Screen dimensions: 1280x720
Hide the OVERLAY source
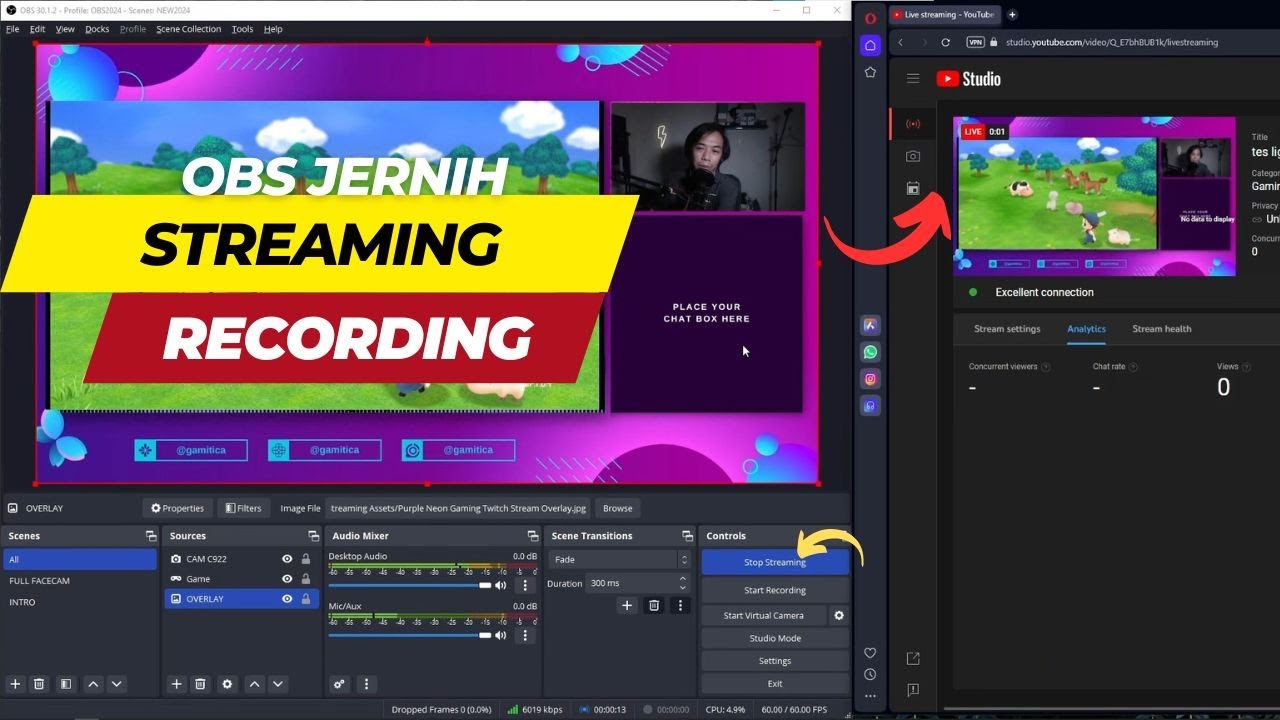[x=287, y=599]
